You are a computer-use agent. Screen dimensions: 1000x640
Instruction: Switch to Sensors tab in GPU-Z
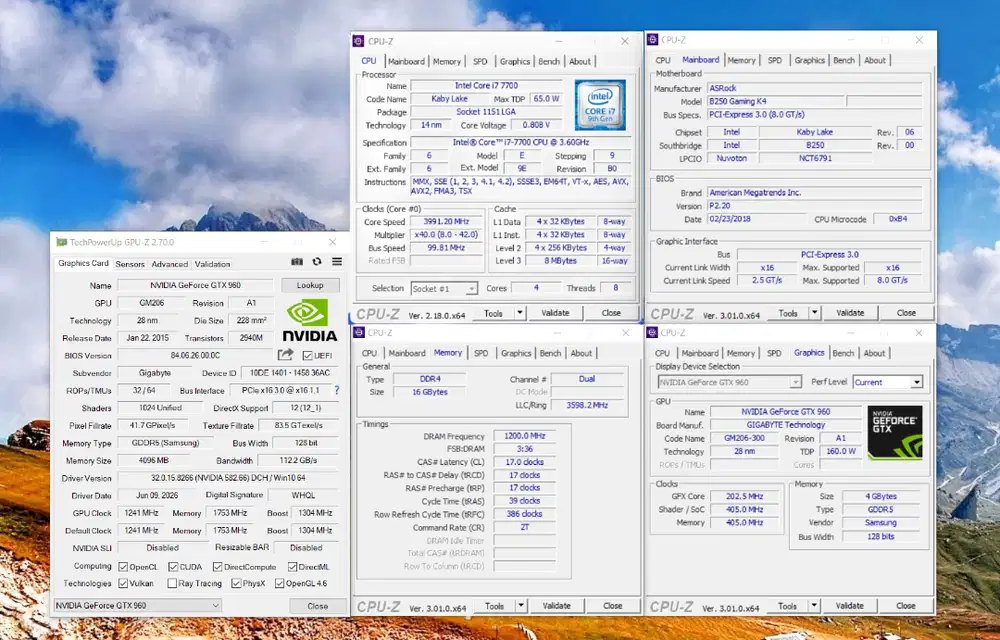pos(130,264)
